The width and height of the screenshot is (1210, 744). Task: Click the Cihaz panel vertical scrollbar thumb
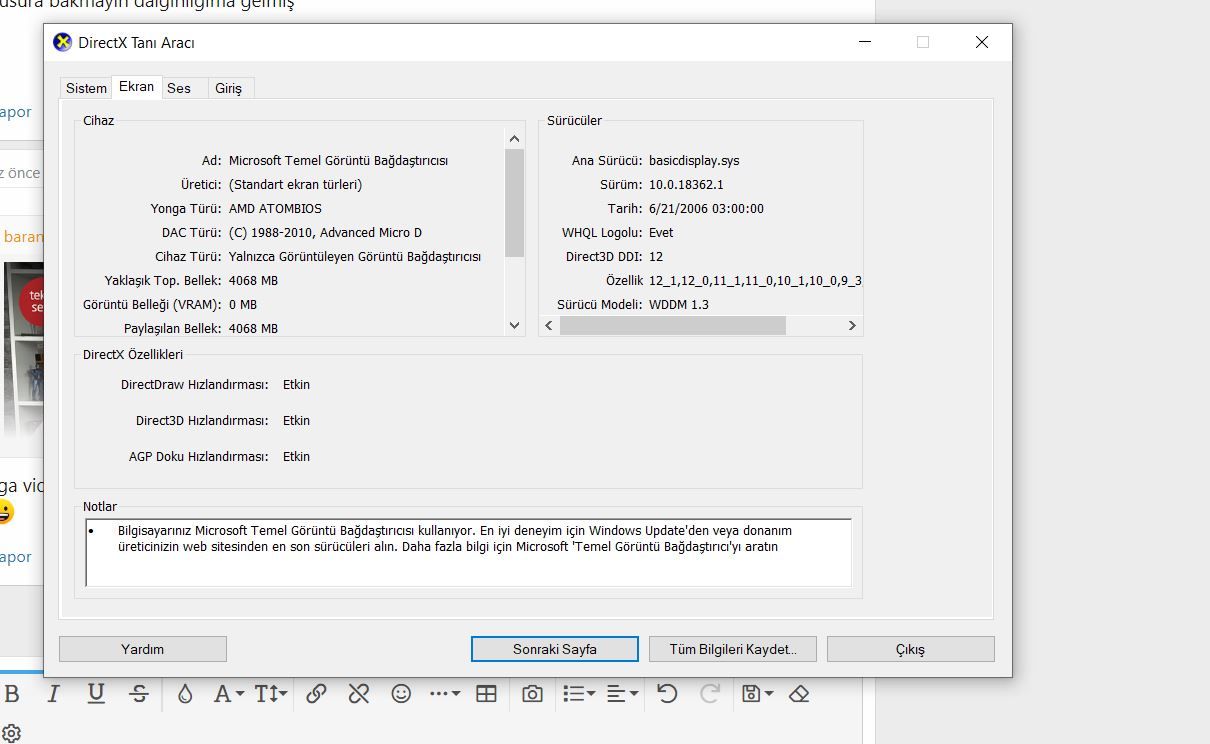tap(515, 203)
